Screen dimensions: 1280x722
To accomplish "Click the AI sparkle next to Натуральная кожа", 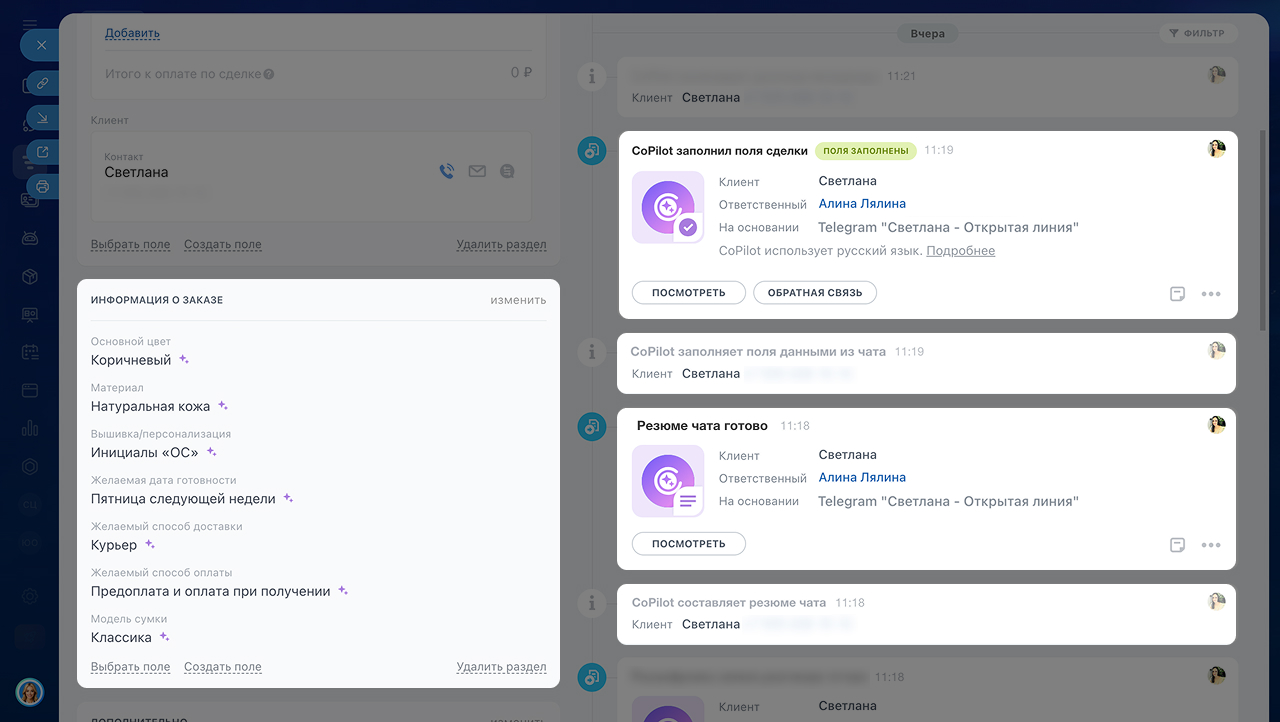I will tap(223, 406).
